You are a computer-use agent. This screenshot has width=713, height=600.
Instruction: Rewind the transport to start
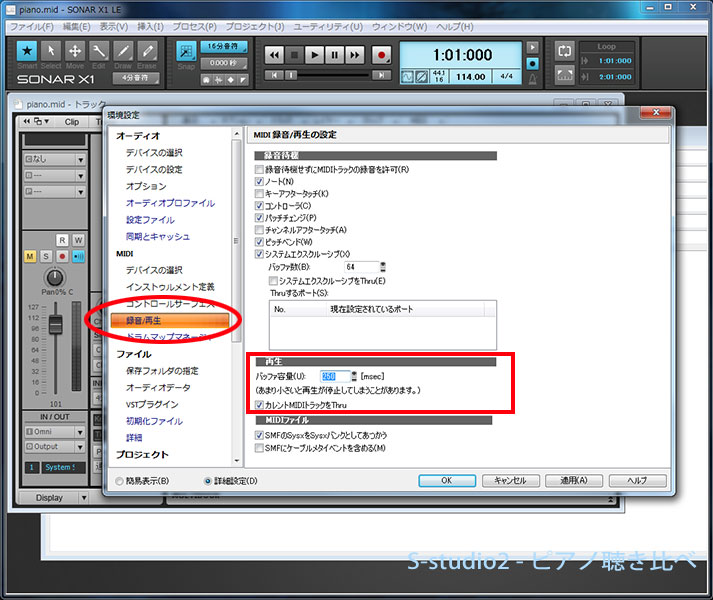pos(273,55)
